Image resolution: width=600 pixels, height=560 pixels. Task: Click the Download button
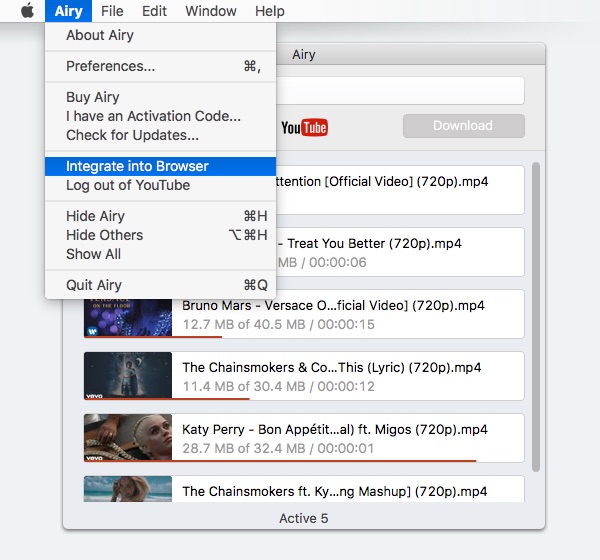(463, 126)
